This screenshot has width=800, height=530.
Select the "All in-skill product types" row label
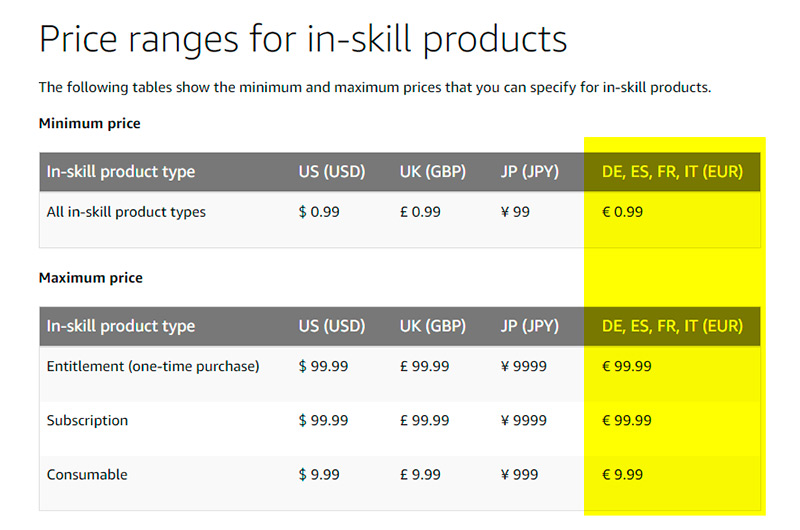pos(126,212)
